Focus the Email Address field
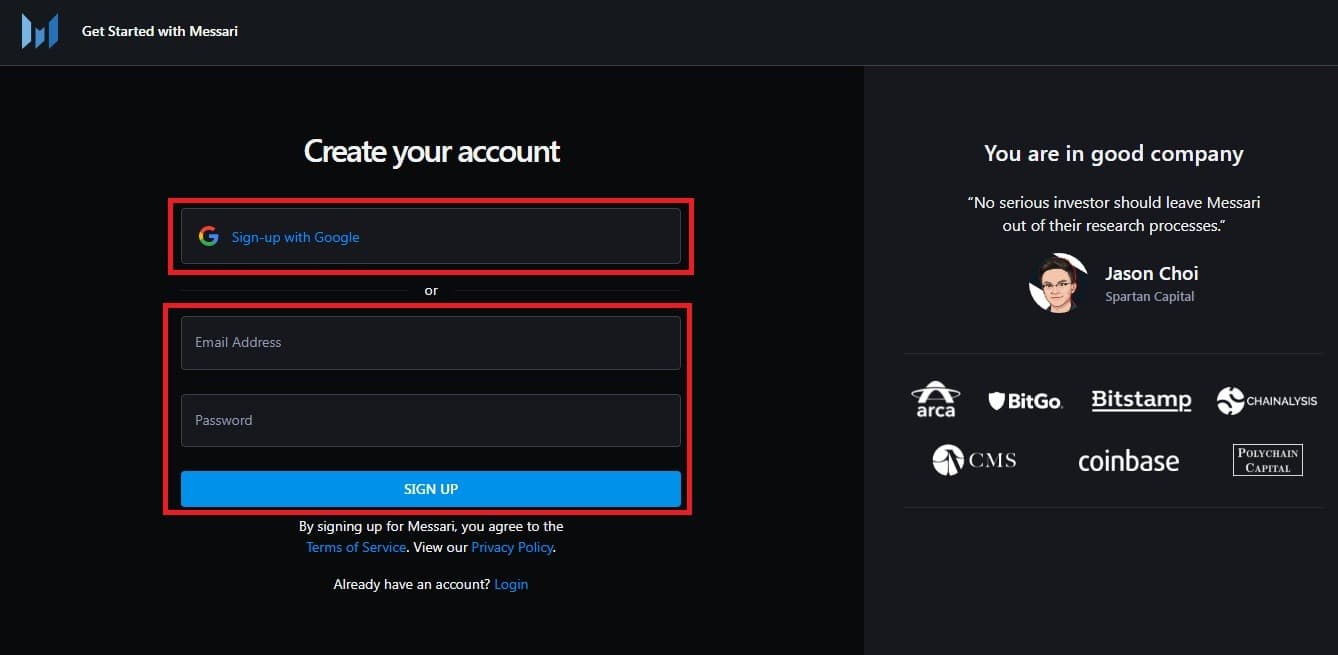This screenshot has width=1338, height=655. (431, 343)
